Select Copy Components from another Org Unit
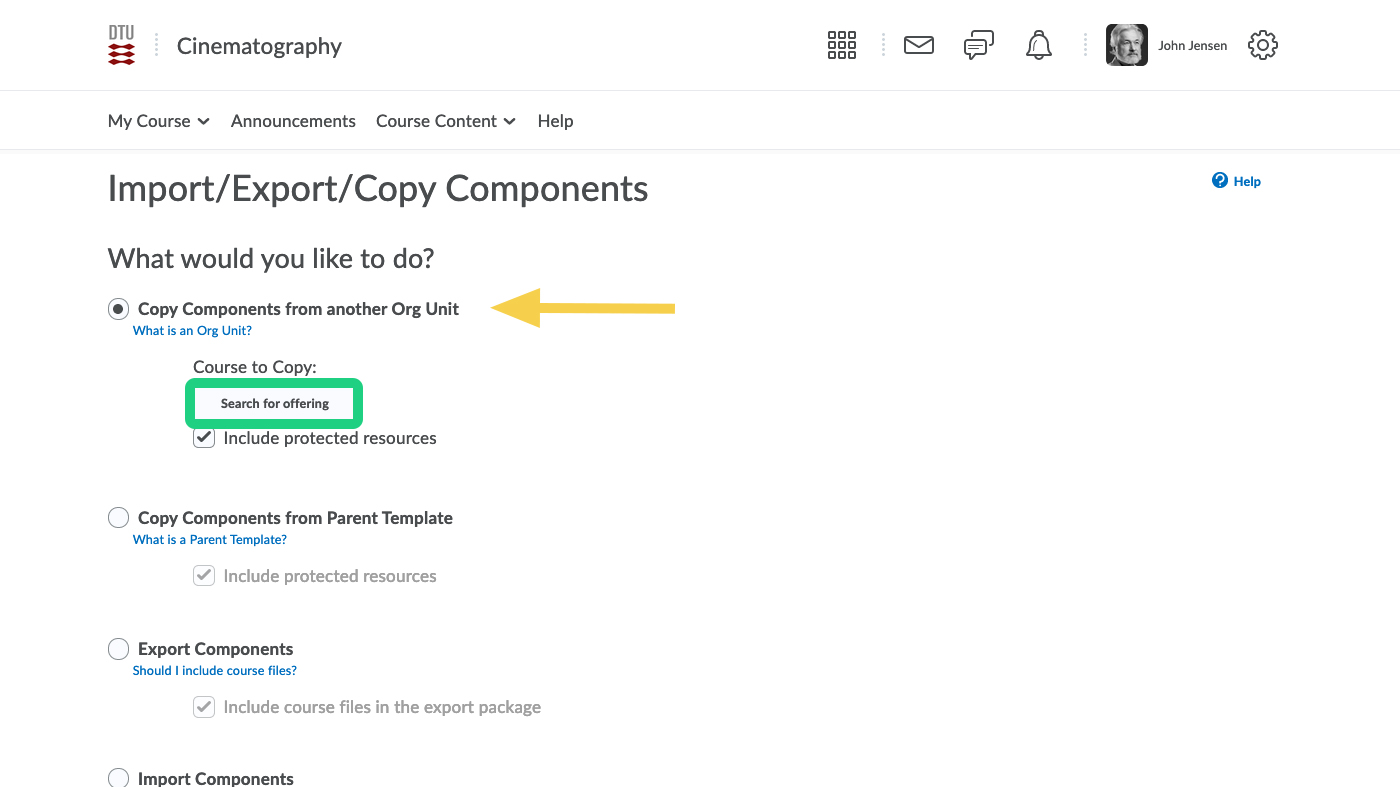The image size is (1400, 787). [118, 309]
